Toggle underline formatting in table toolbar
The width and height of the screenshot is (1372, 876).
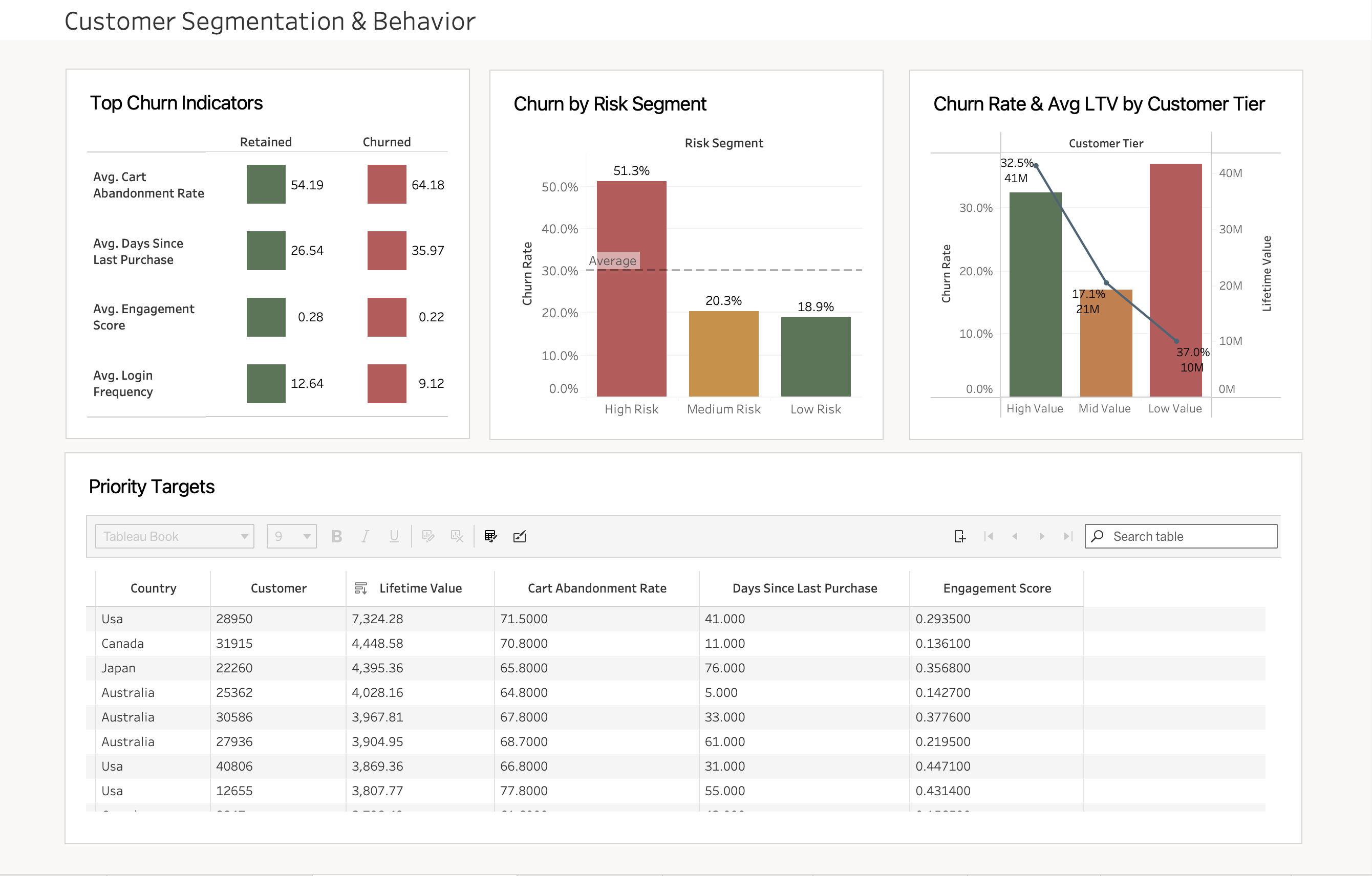point(394,536)
